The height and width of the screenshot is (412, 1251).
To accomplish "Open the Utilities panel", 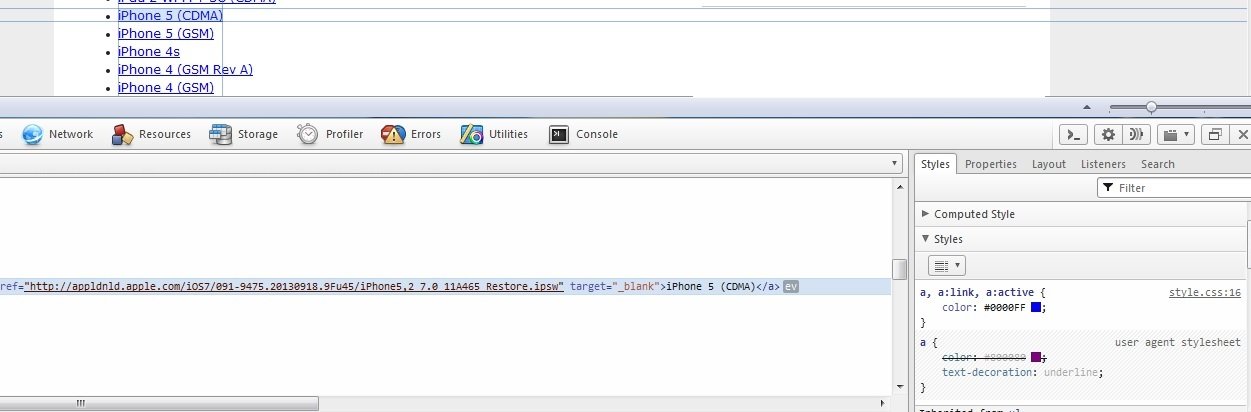I will pos(494,134).
